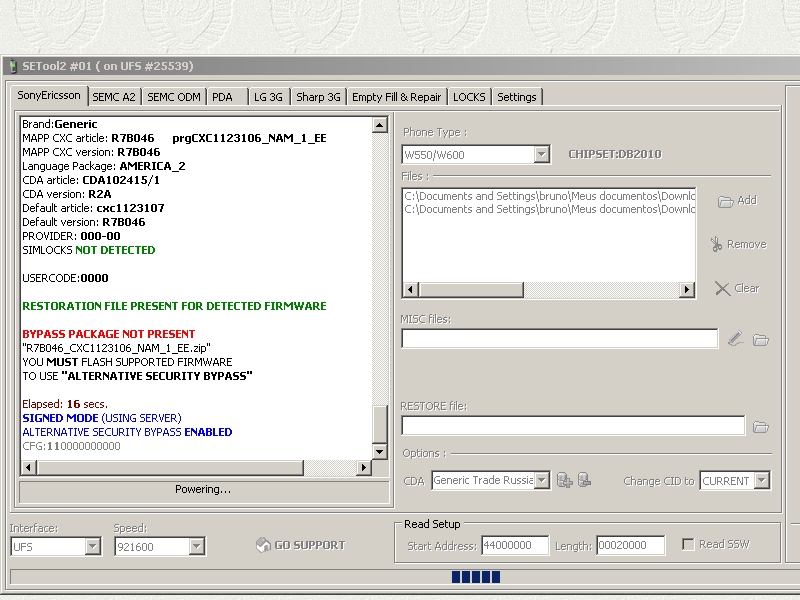800x600 pixels.
Task: Click the log scroll left arrow
Action: pyautogui.click(x=29, y=467)
